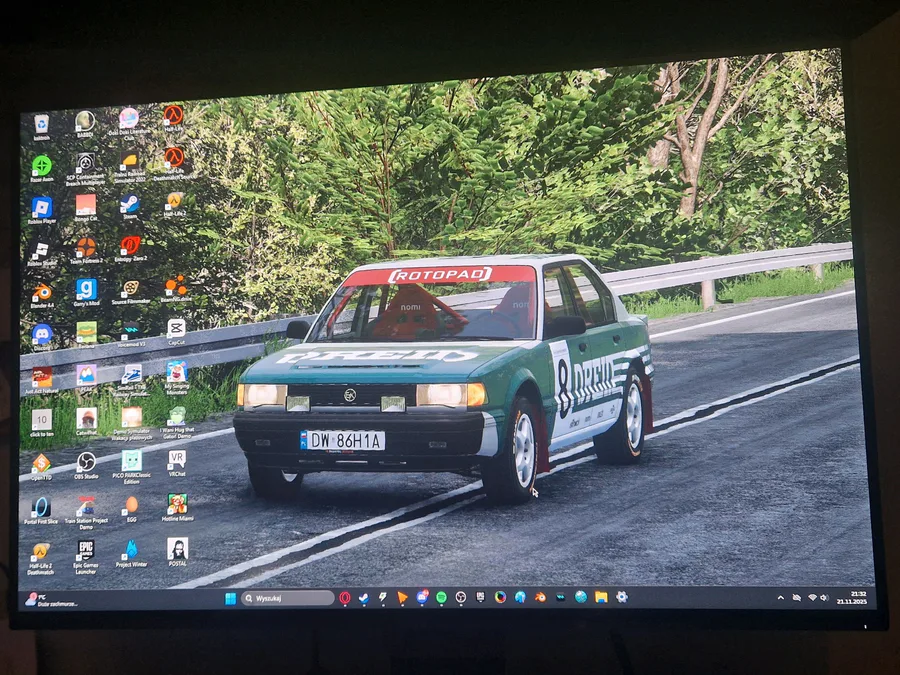Open Source Filmmaker shortcut
This screenshot has width=900, height=675.
pyautogui.click(x=130, y=291)
